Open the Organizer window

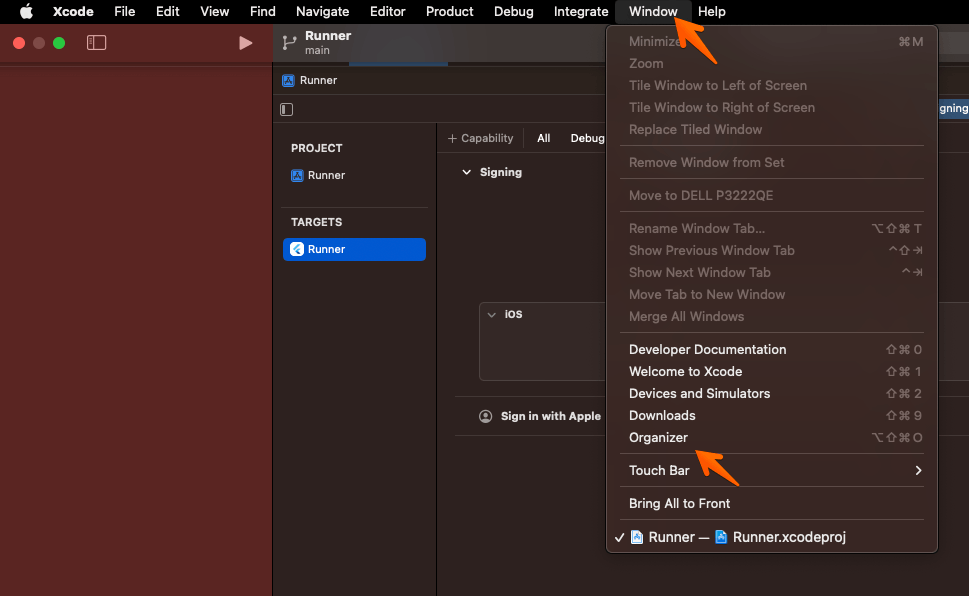click(772, 438)
